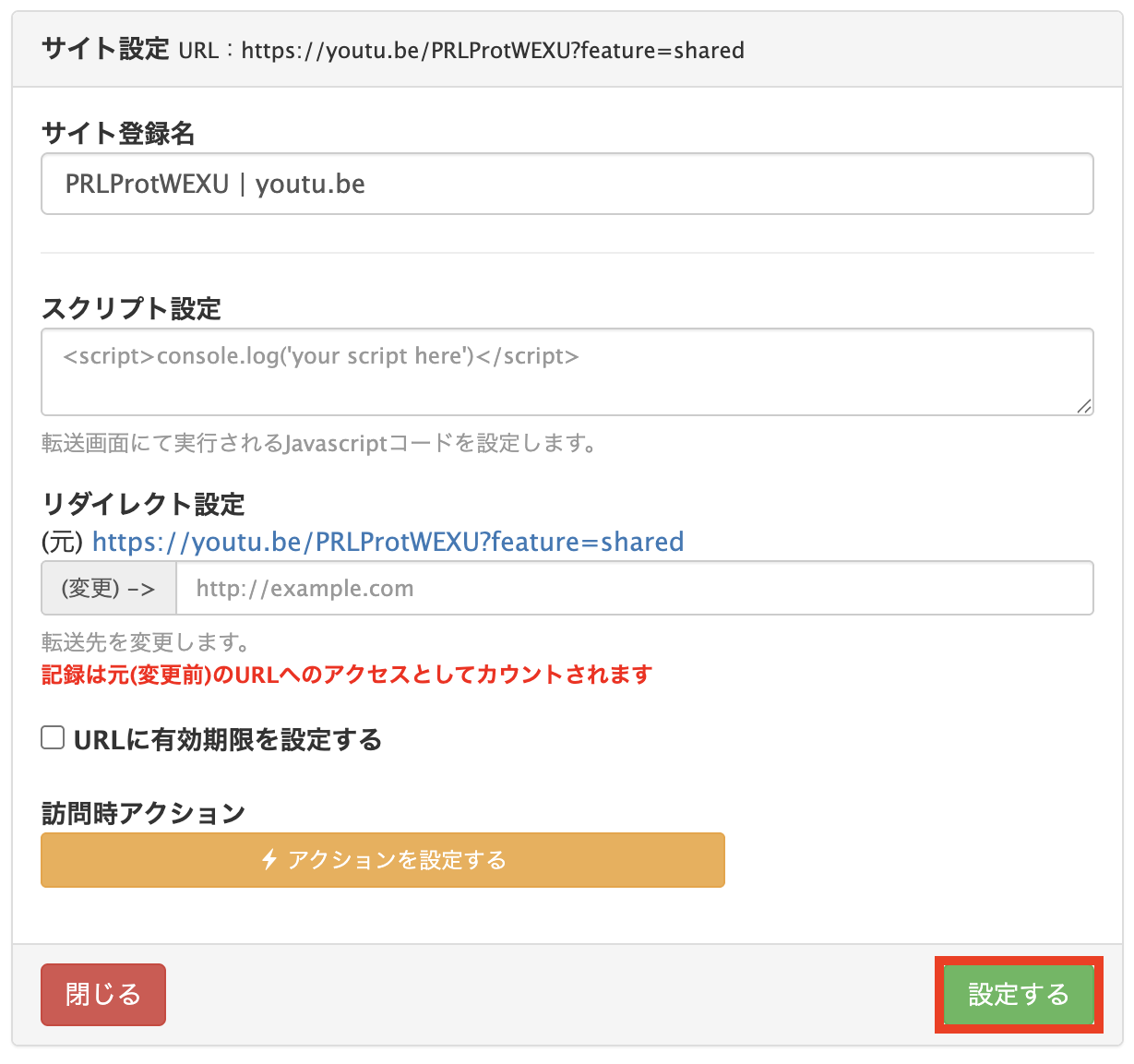The image size is (1134, 1064).
Task: Click the Javascript code help text
Action: [319, 444]
